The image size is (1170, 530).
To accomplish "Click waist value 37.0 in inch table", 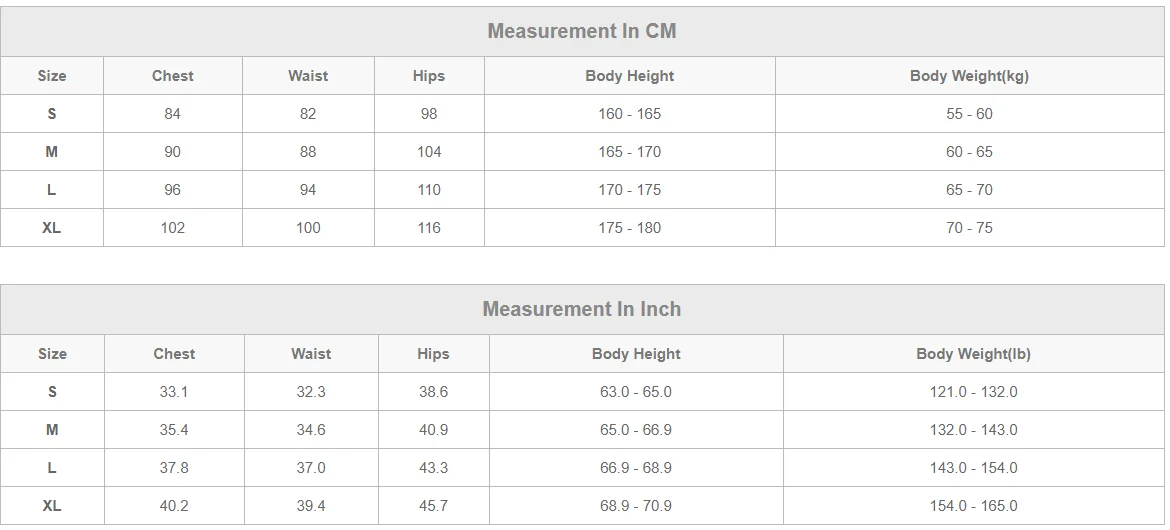I will tap(311, 468).
